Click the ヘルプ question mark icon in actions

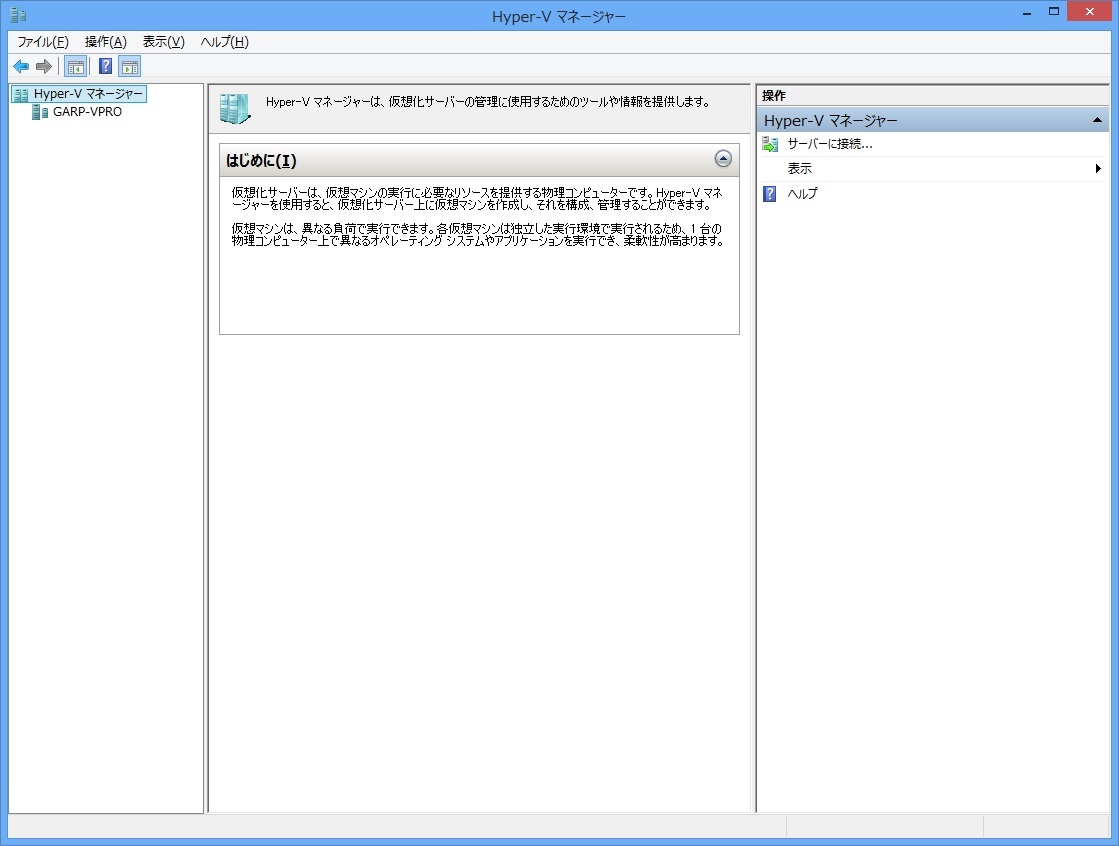(770, 193)
